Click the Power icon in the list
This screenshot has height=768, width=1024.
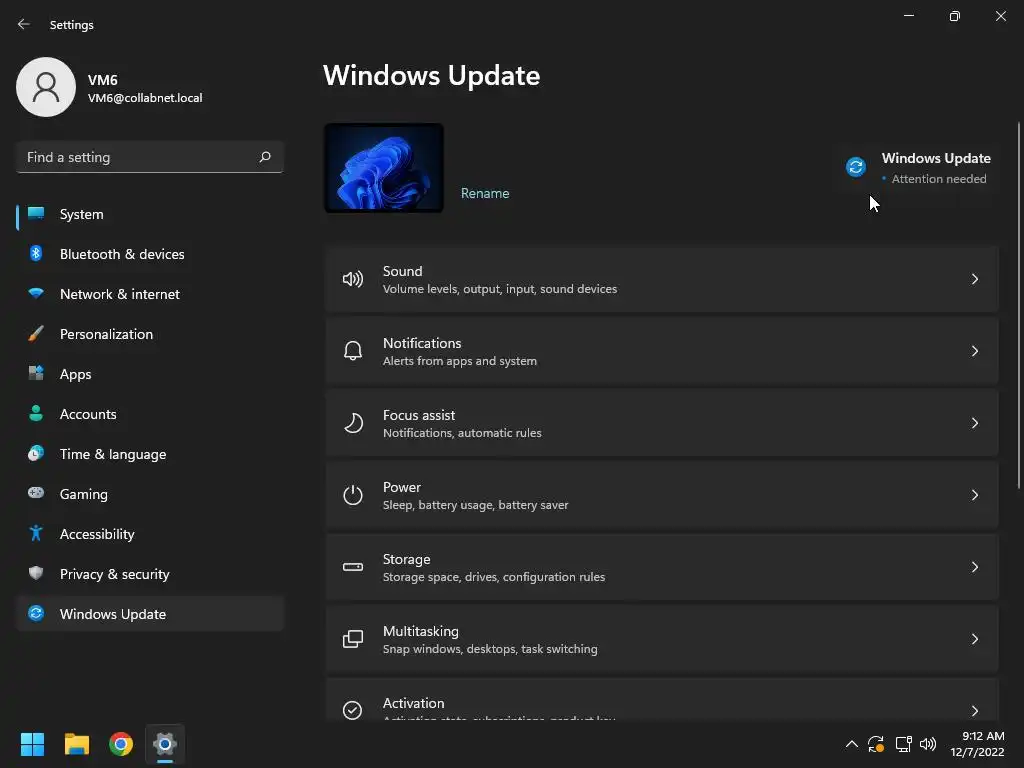353,495
